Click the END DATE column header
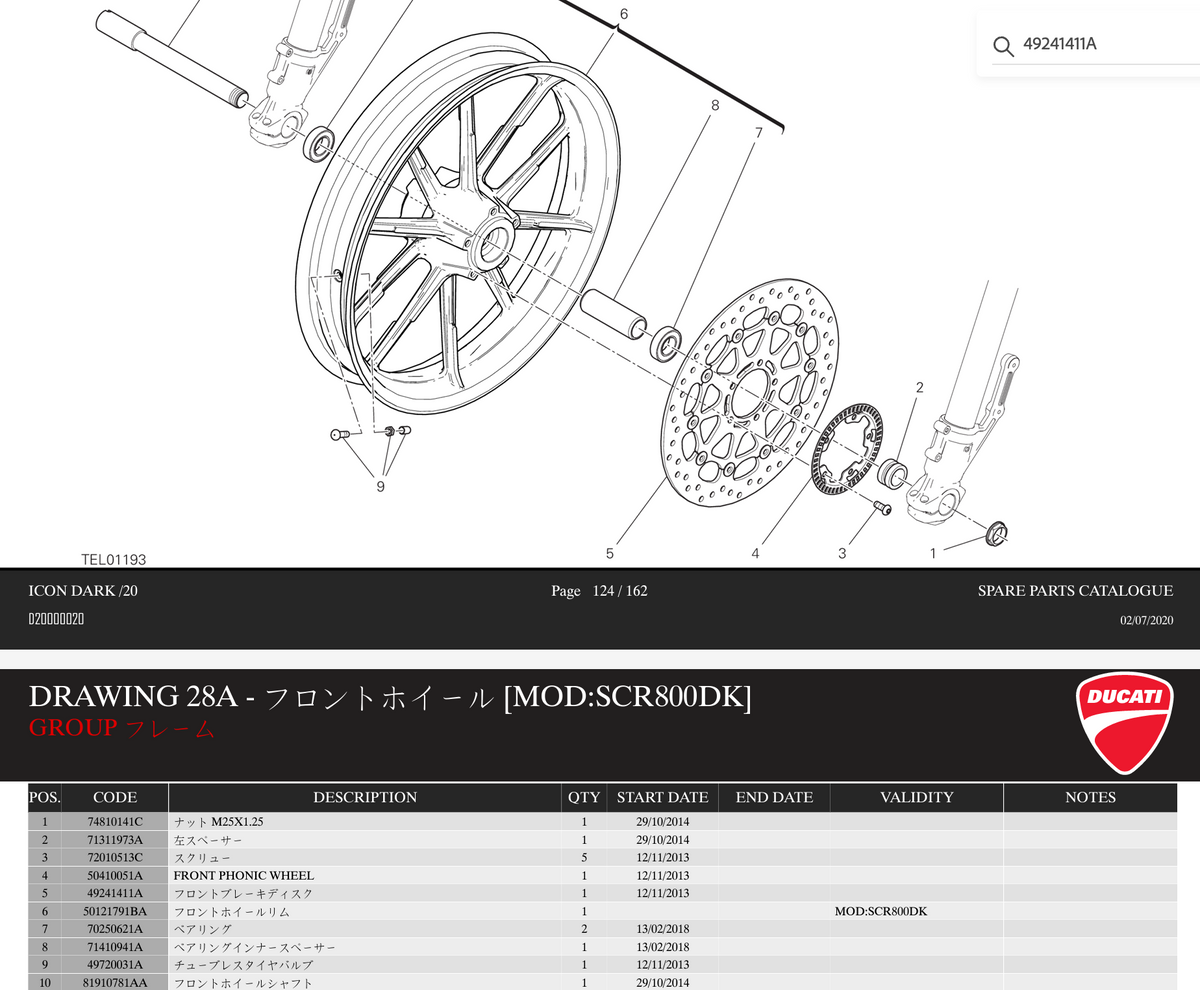This screenshot has height=990, width=1200. point(774,797)
